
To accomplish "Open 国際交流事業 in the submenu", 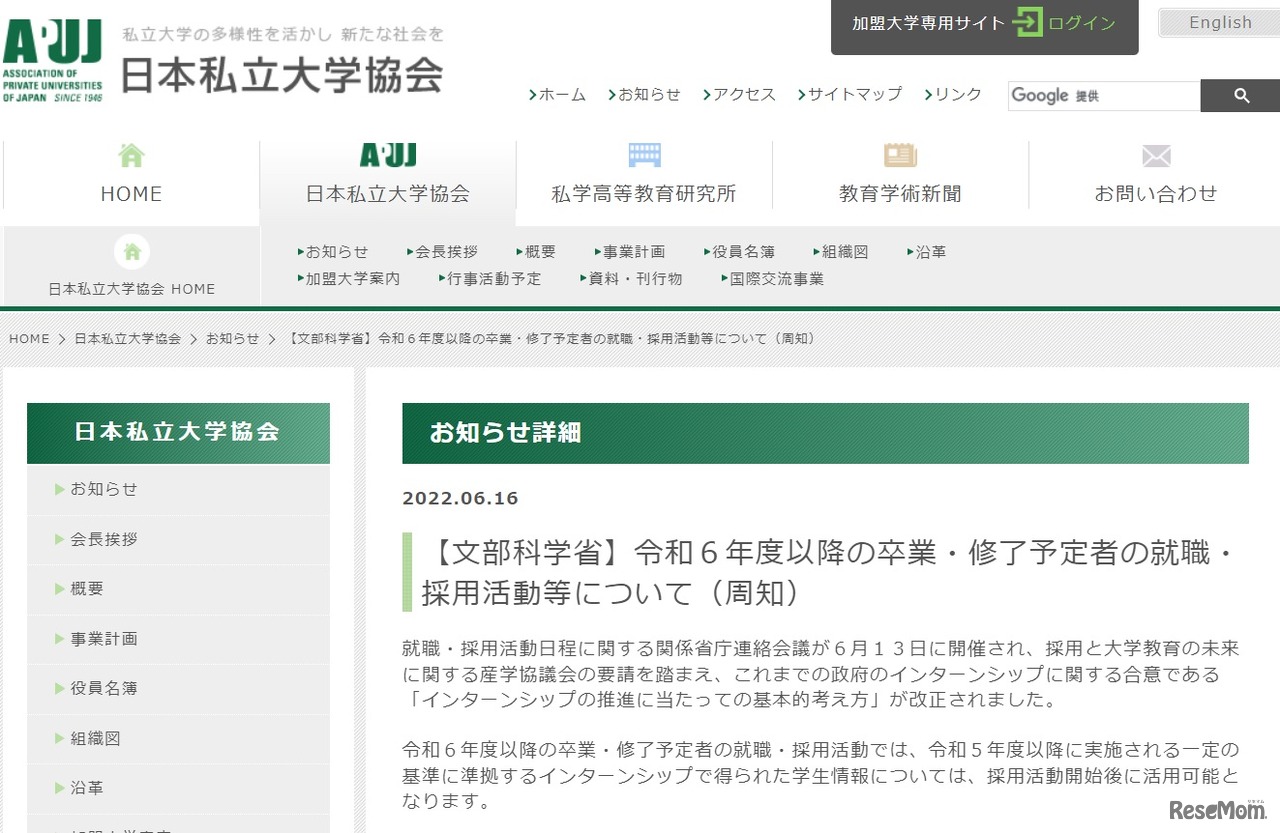I will (773, 279).
